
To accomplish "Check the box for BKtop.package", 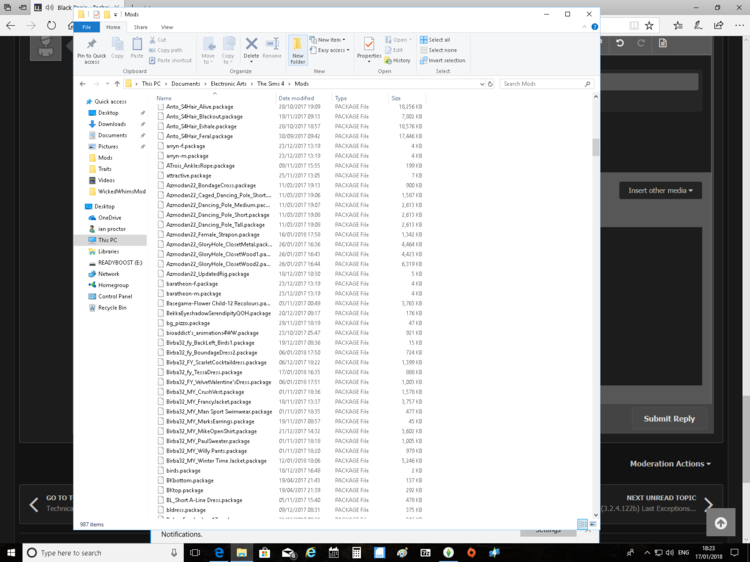I will tap(161, 490).
